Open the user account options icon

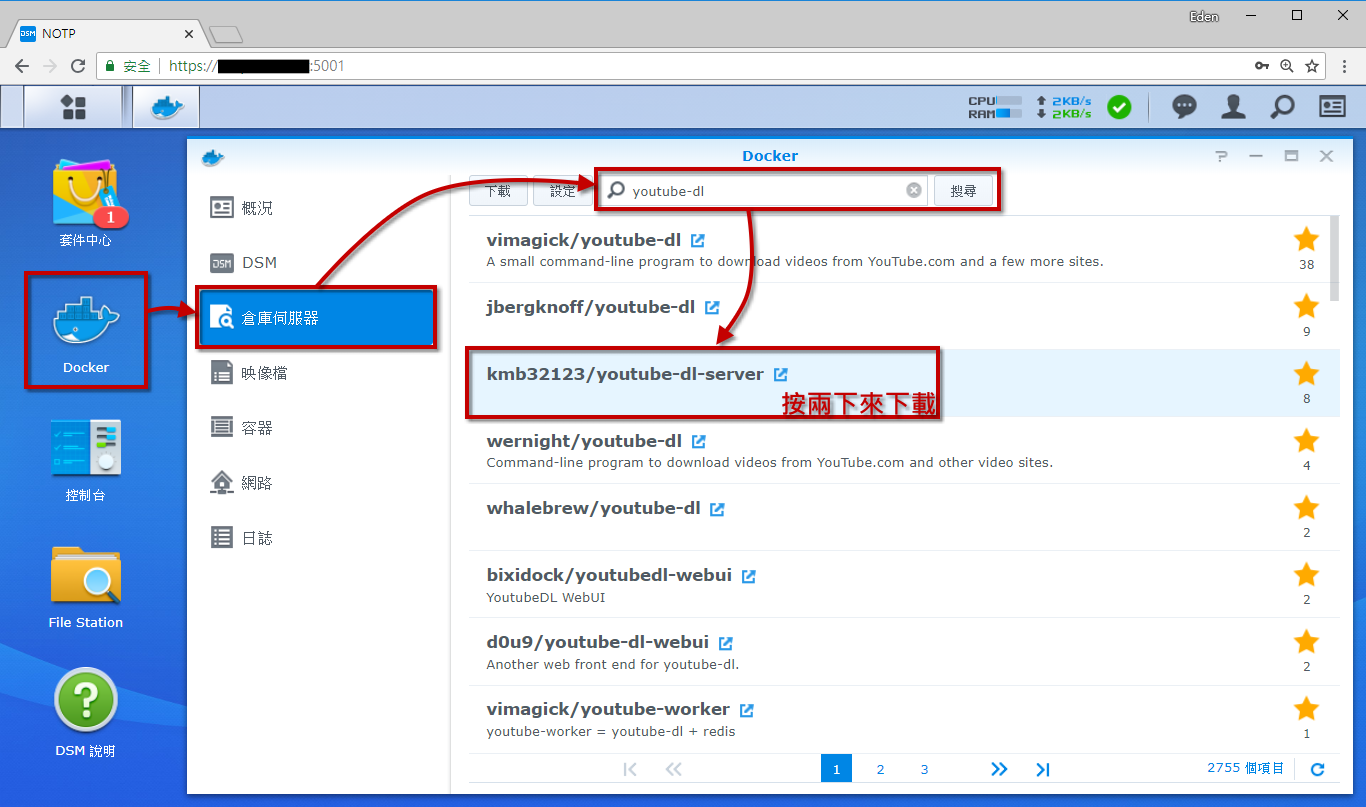point(1233,107)
